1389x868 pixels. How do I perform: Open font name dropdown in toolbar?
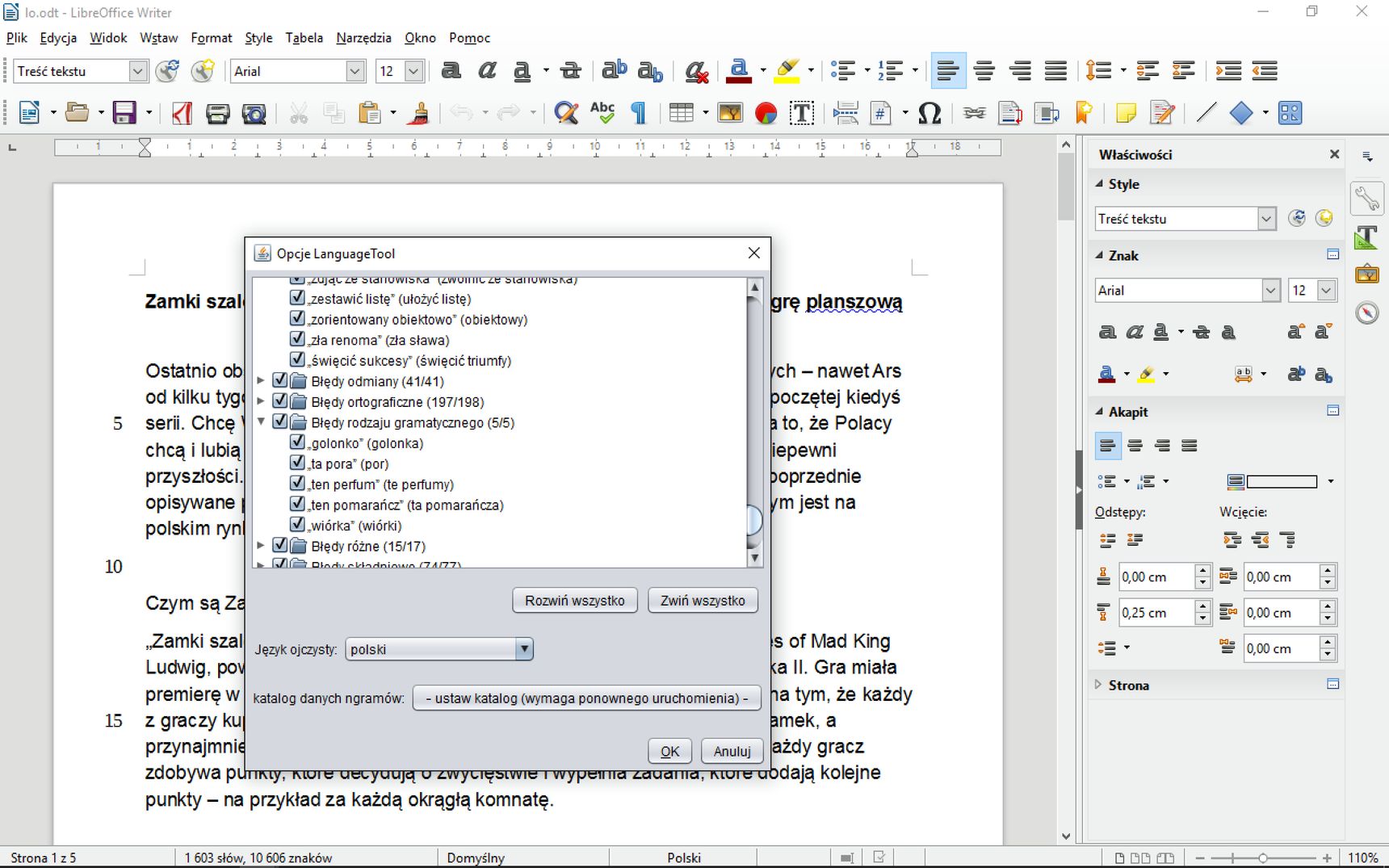coord(355,71)
